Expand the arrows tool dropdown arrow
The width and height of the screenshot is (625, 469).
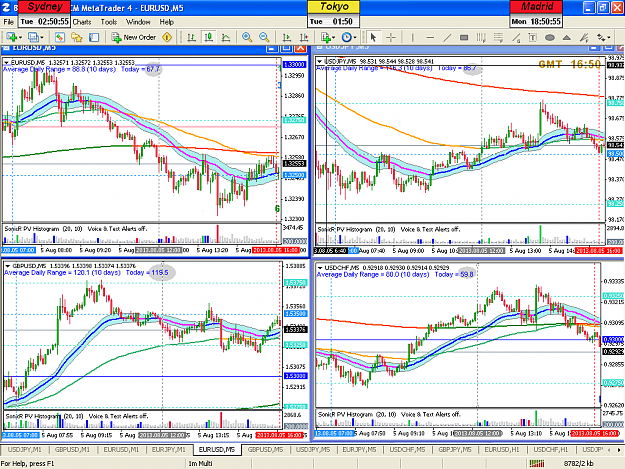[609, 37]
